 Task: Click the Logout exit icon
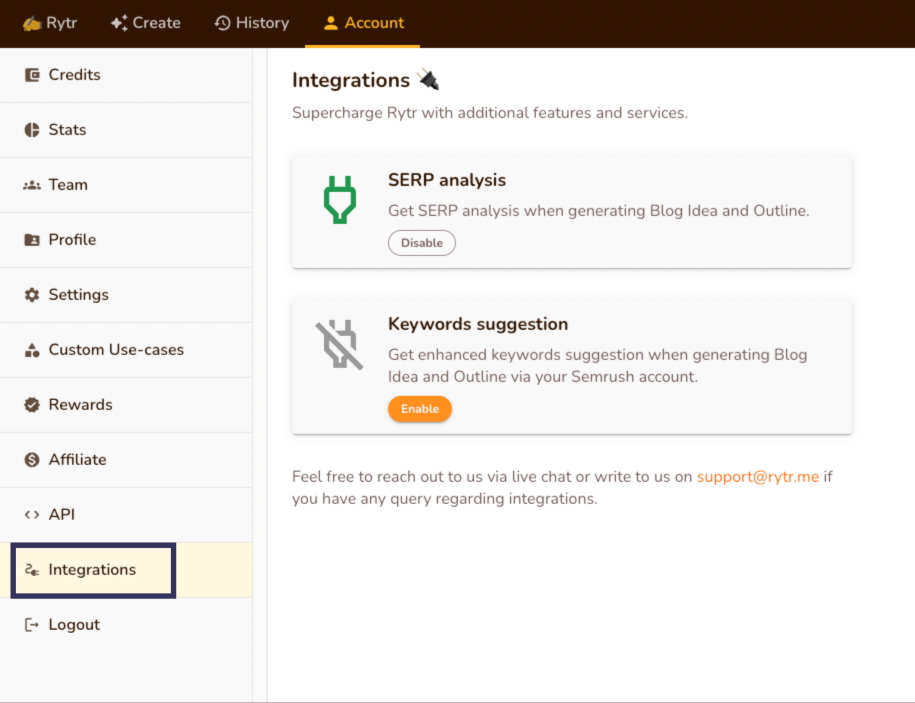coord(32,625)
